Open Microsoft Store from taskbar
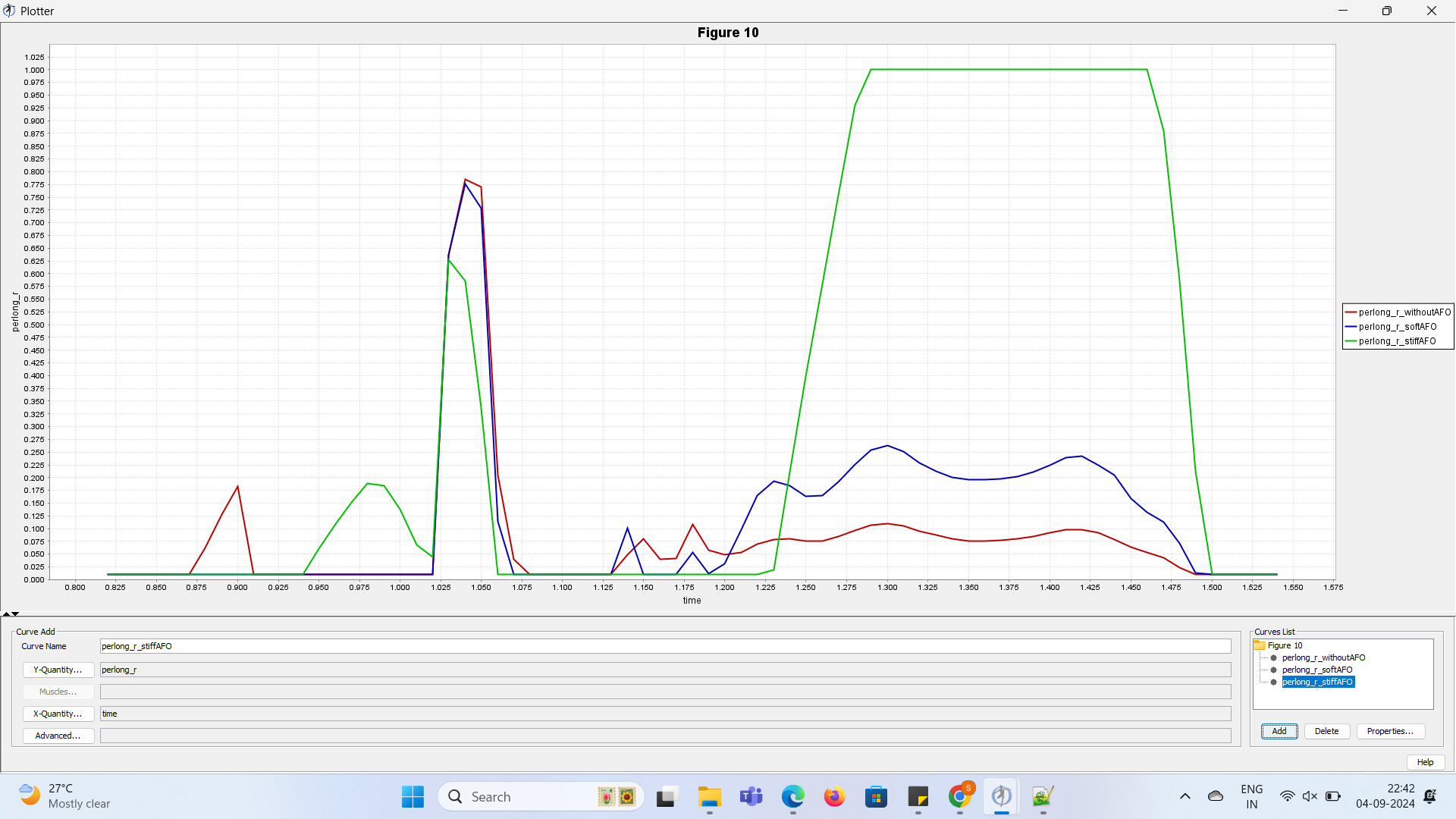The height and width of the screenshot is (819, 1456). pos(876,796)
